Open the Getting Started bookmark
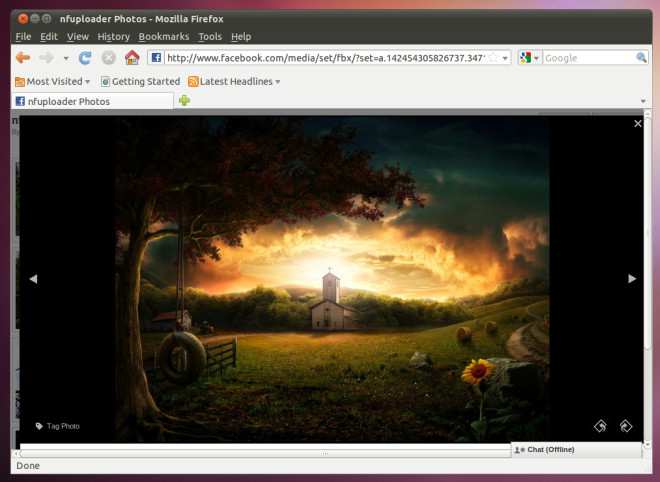660x482 pixels. [141, 81]
